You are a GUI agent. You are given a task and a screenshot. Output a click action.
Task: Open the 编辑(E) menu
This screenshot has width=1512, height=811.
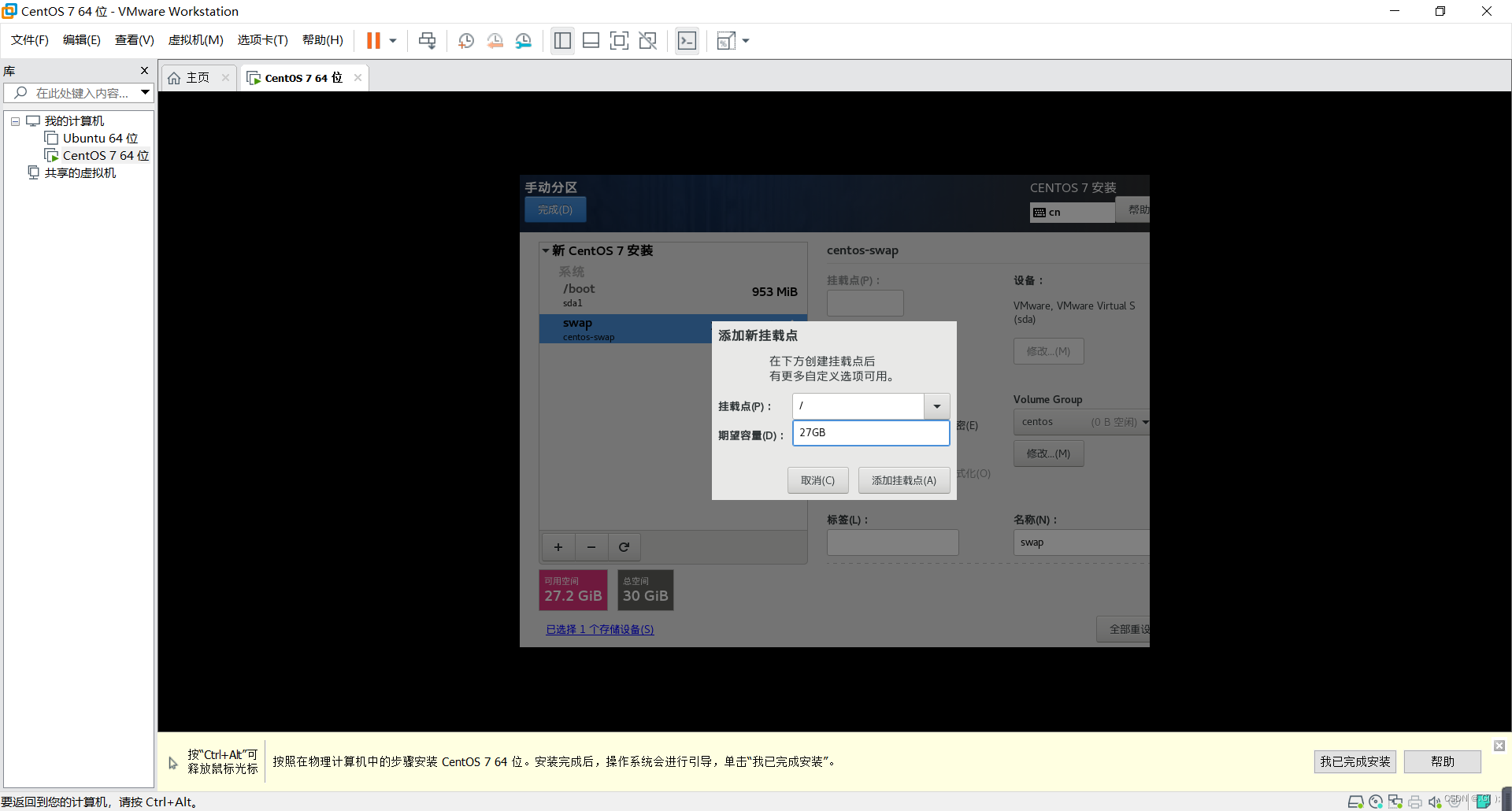82,40
